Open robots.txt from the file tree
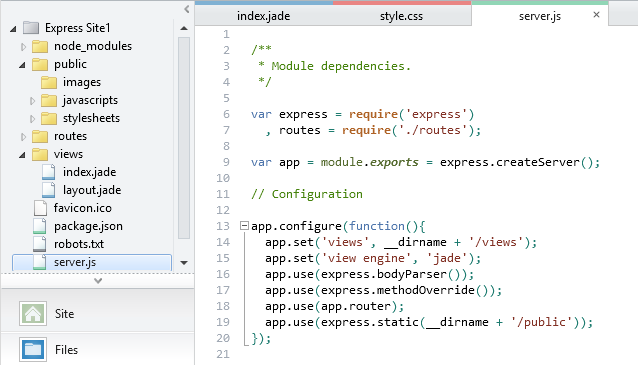The image size is (638, 365). pyautogui.click(x=79, y=244)
